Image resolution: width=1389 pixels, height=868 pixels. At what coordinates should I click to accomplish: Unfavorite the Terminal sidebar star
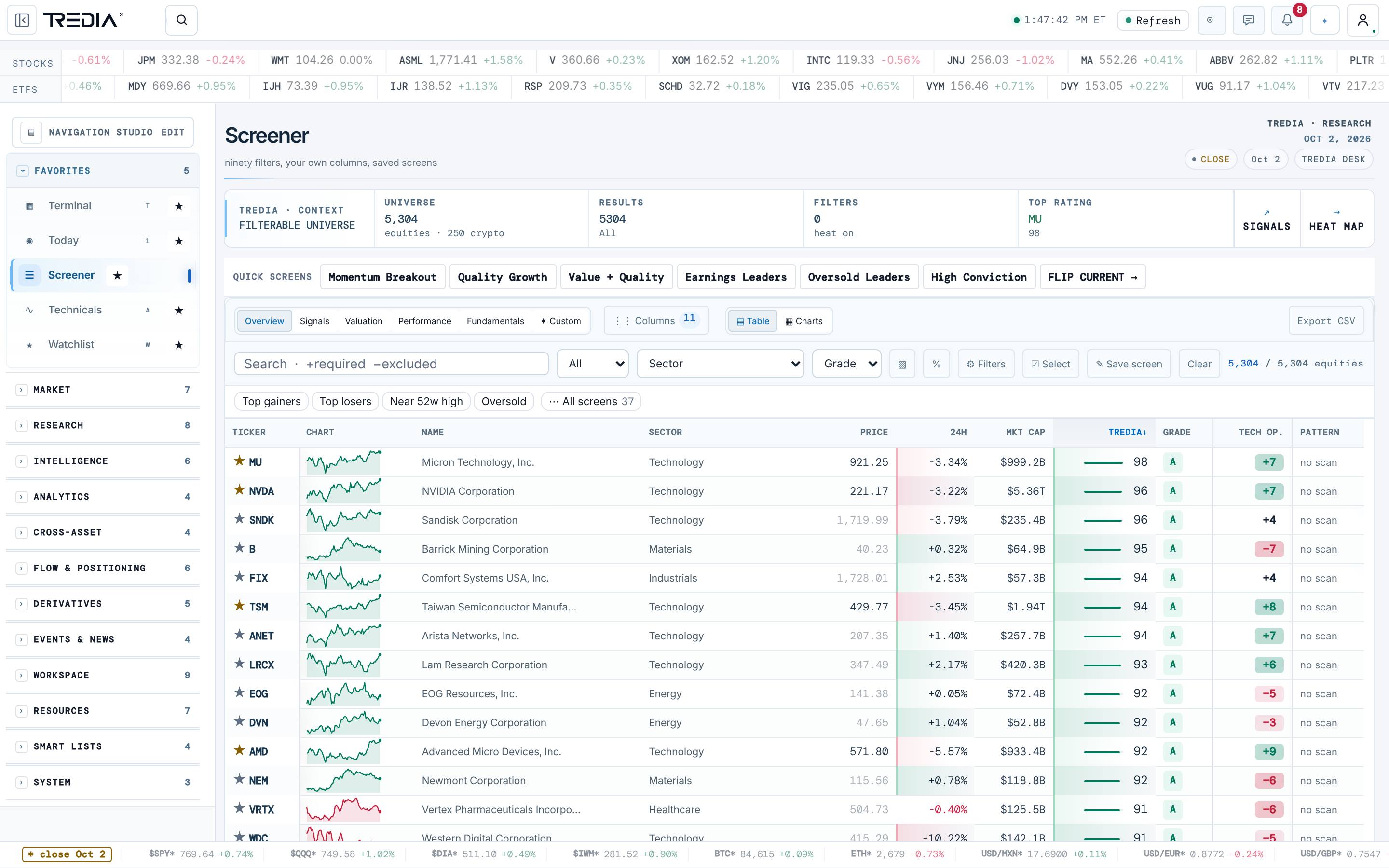coord(179,206)
